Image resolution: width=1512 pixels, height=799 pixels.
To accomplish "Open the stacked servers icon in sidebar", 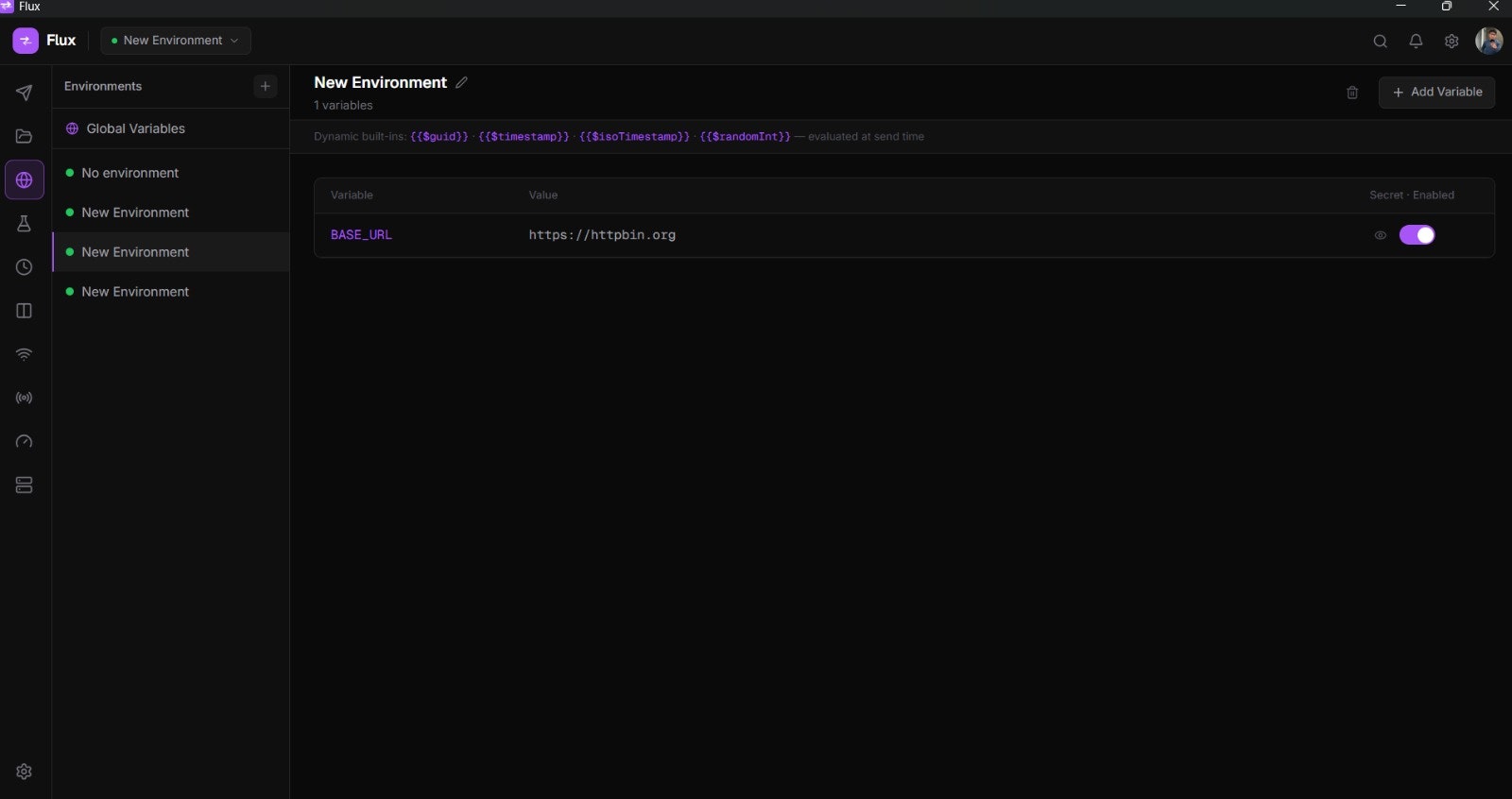I will coord(25,484).
